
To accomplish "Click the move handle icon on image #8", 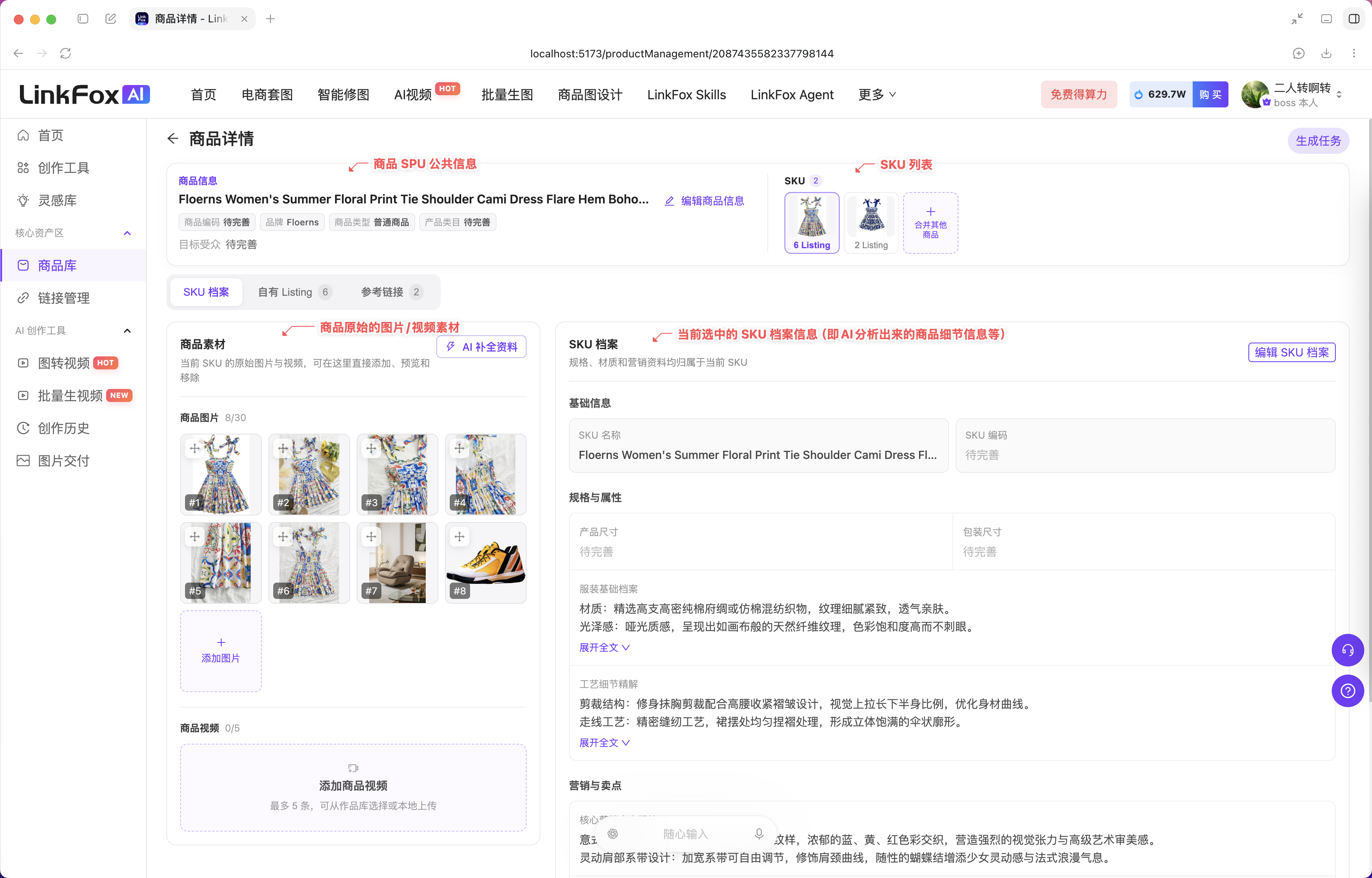I will (x=459, y=537).
